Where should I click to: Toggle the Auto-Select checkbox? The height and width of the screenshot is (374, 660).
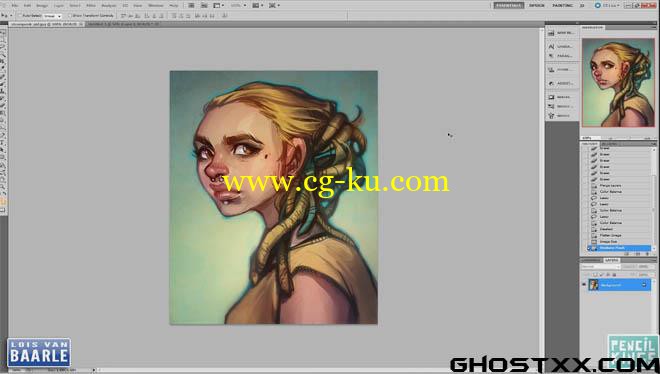click(x=19, y=16)
